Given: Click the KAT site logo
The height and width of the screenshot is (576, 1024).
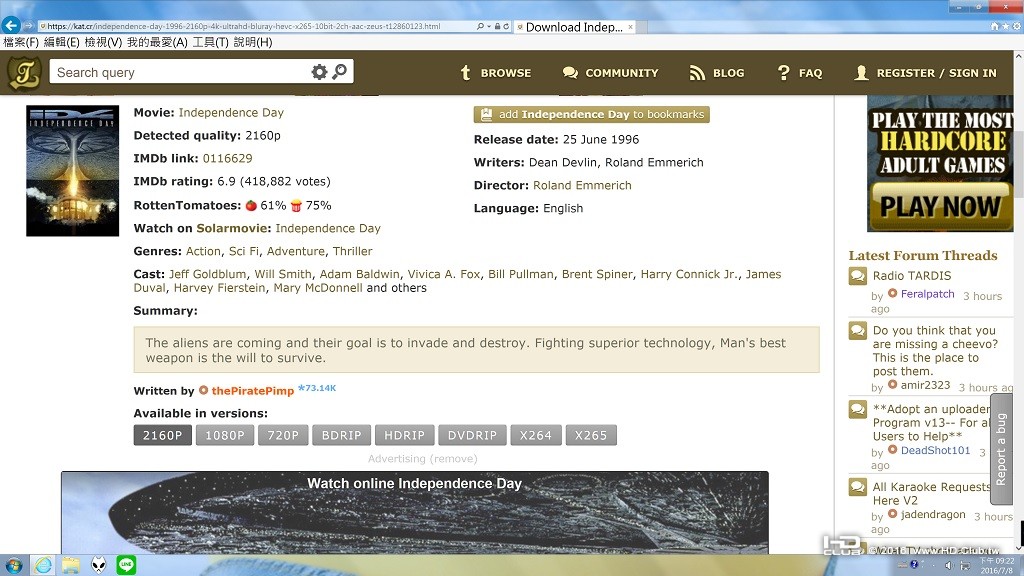Looking at the screenshot, I should pyautogui.click(x=24, y=72).
